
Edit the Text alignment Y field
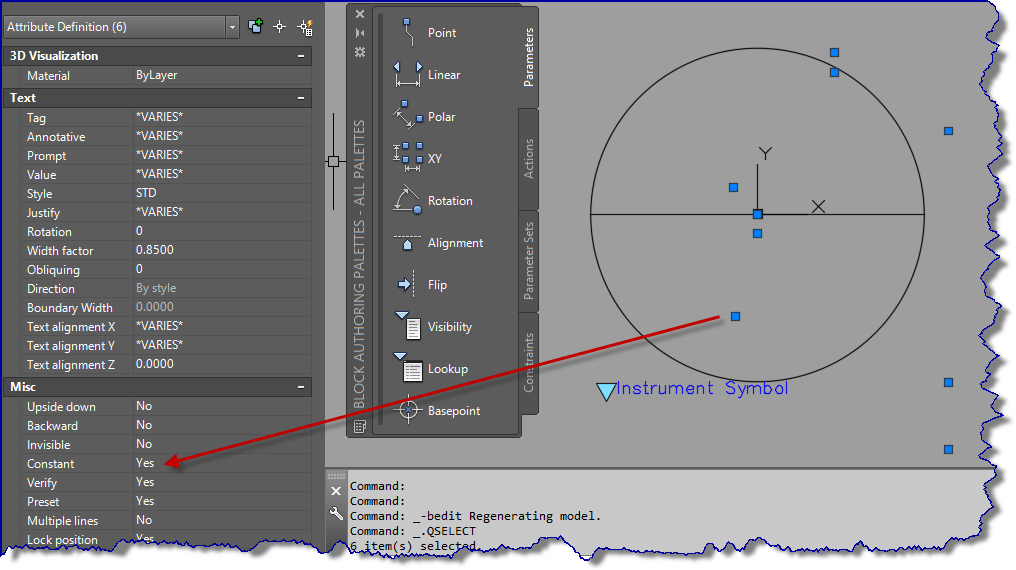click(x=222, y=345)
